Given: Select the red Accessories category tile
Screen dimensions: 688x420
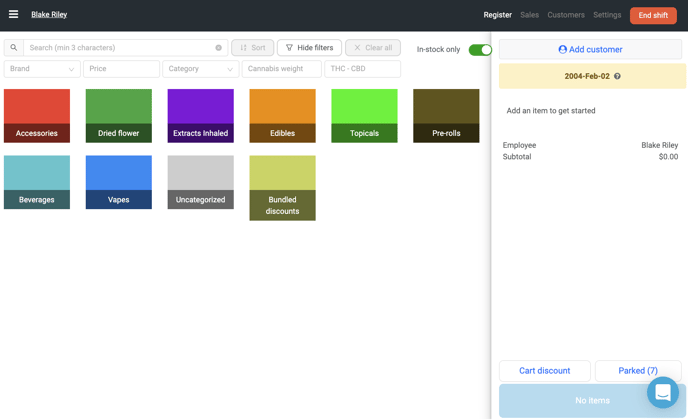Looking at the screenshot, I should 37,116.
